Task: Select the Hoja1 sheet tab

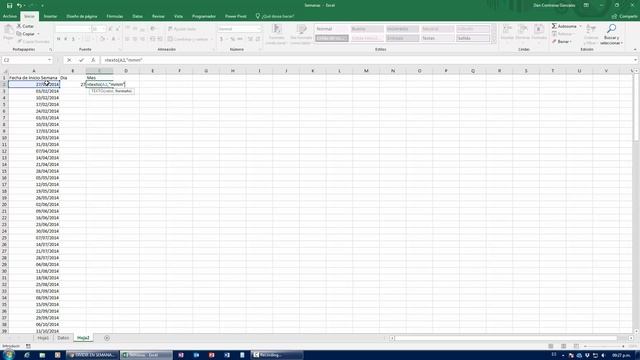Action: [43, 338]
